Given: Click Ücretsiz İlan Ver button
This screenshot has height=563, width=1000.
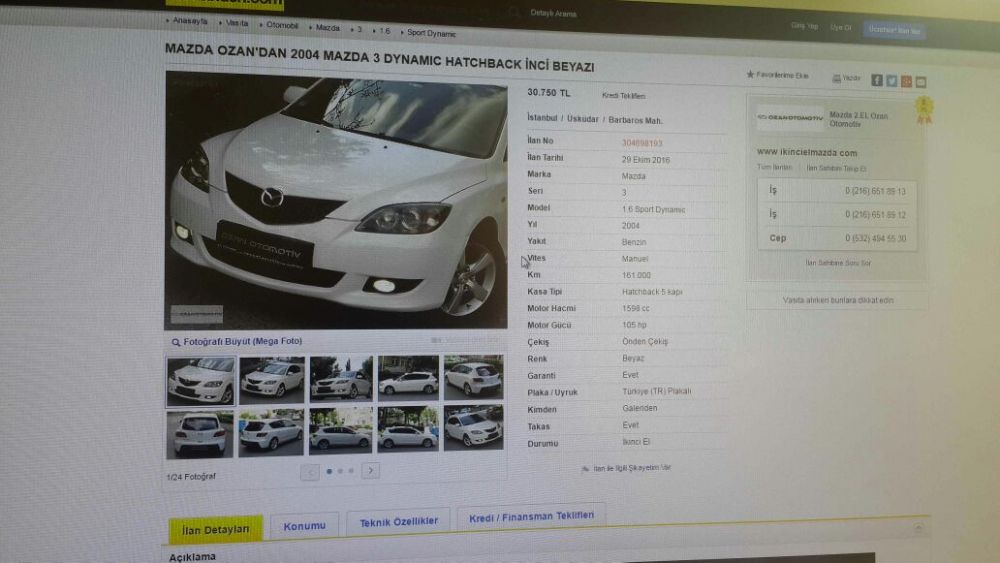Looking at the screenshot, I should coord(894,30).
